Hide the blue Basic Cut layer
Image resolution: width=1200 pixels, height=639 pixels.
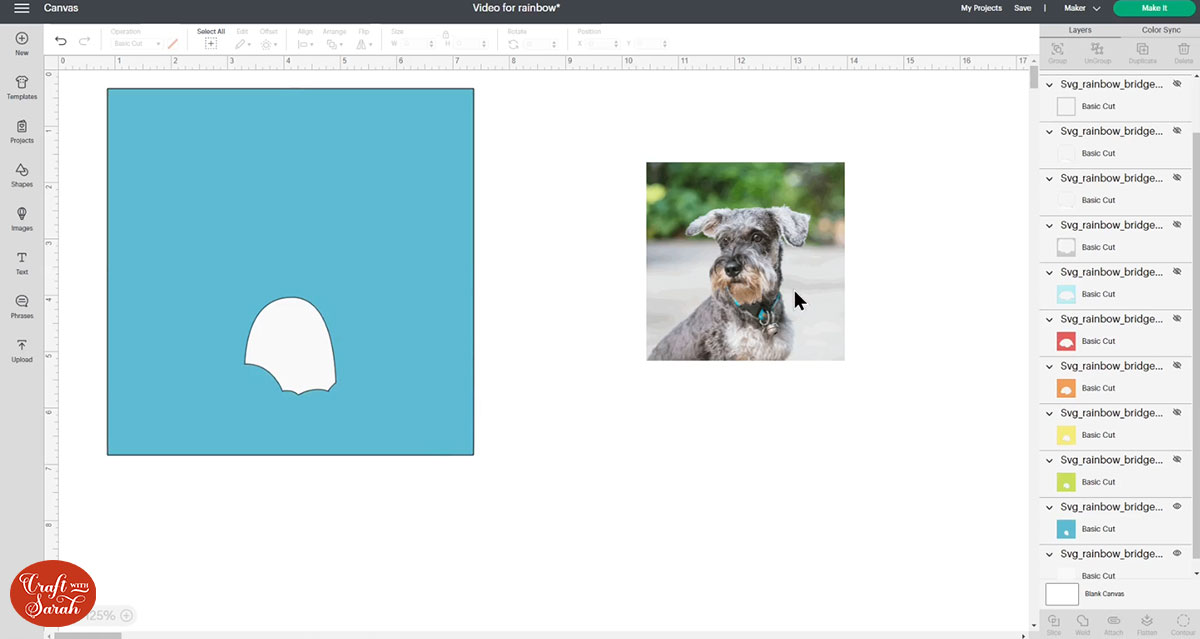coord(1177,507)
